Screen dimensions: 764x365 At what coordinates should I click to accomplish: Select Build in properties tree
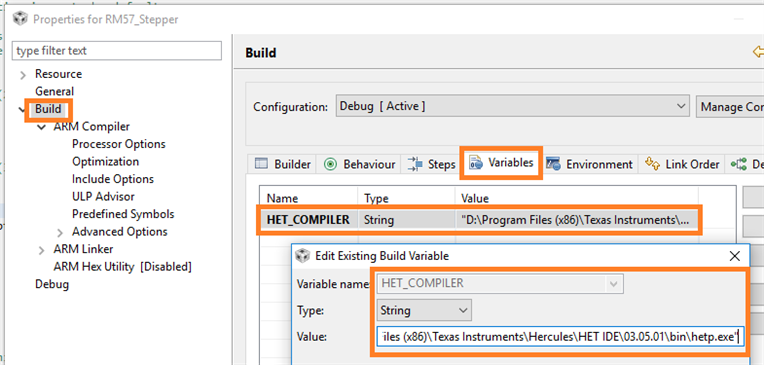[x=48, y=109]
